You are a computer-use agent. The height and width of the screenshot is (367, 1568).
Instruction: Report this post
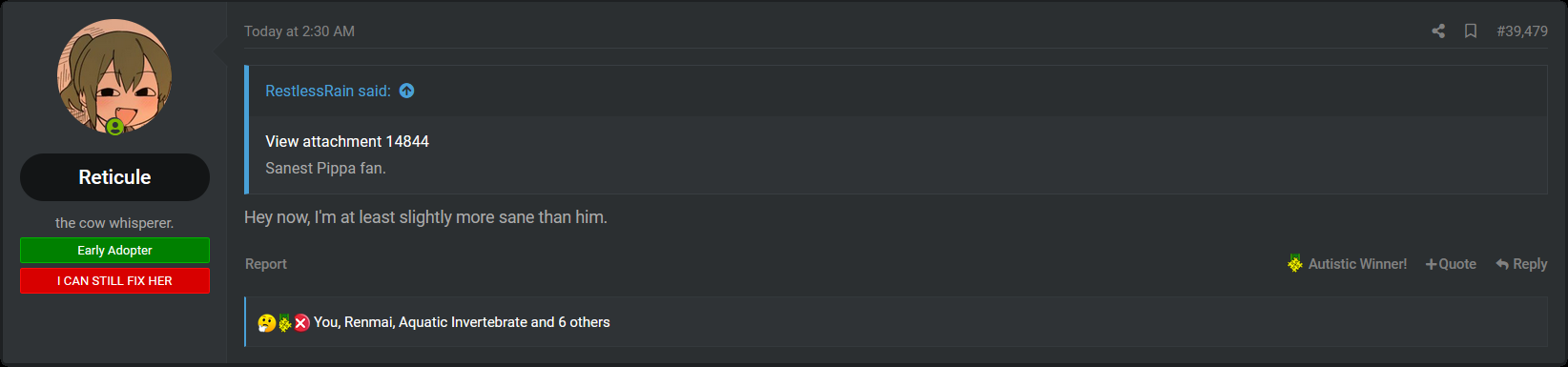(x=265, y=264)
